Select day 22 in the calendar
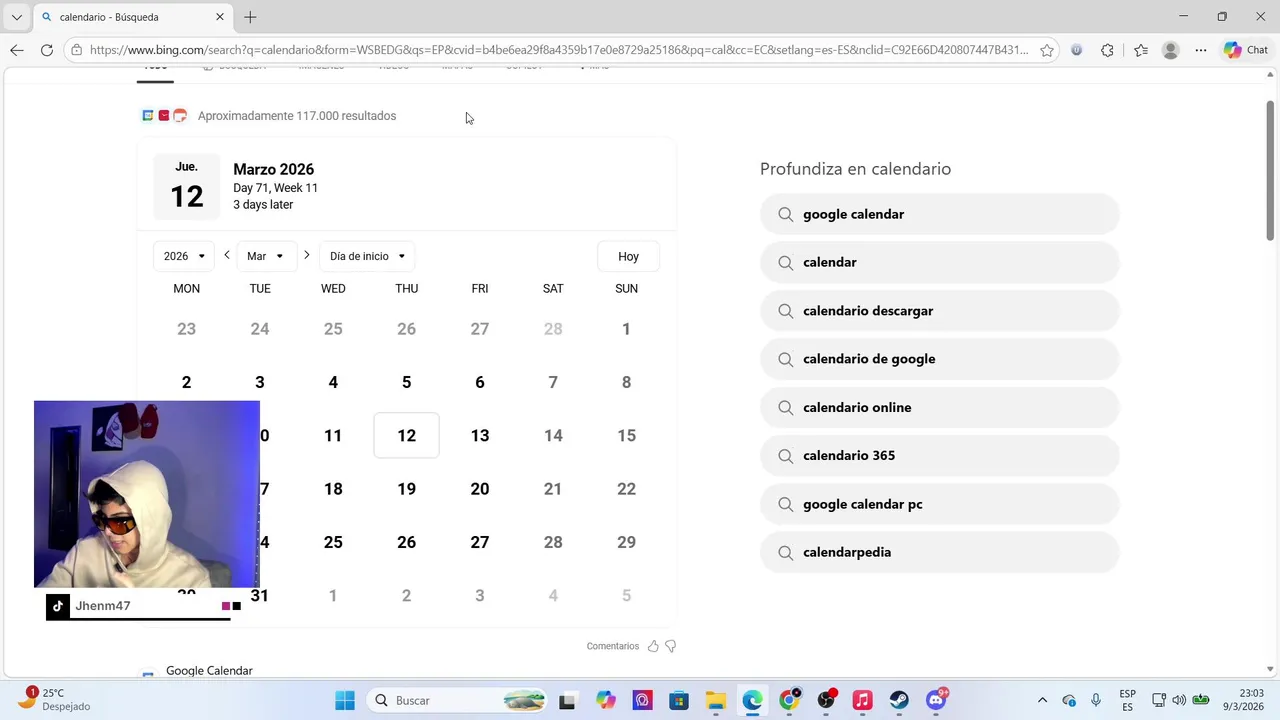This screenshot has width=1280, height=720. [626, 489]
